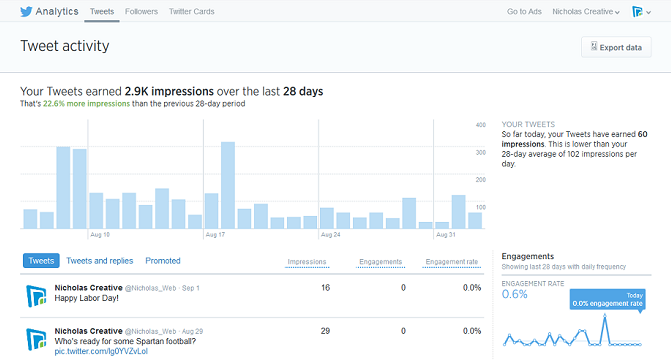Image resolution: width=671 pixels, height=360 pixels.
Task: Click @Nicholas_Web handle on Aug 29 tweet
Action: [x=150, y=331]
